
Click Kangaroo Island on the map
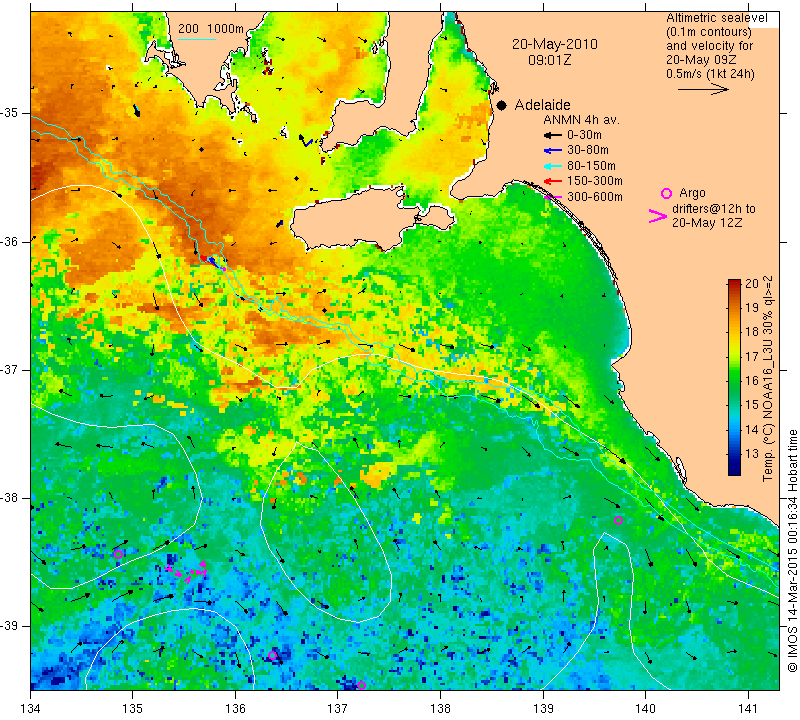click(x=357, y=219)
